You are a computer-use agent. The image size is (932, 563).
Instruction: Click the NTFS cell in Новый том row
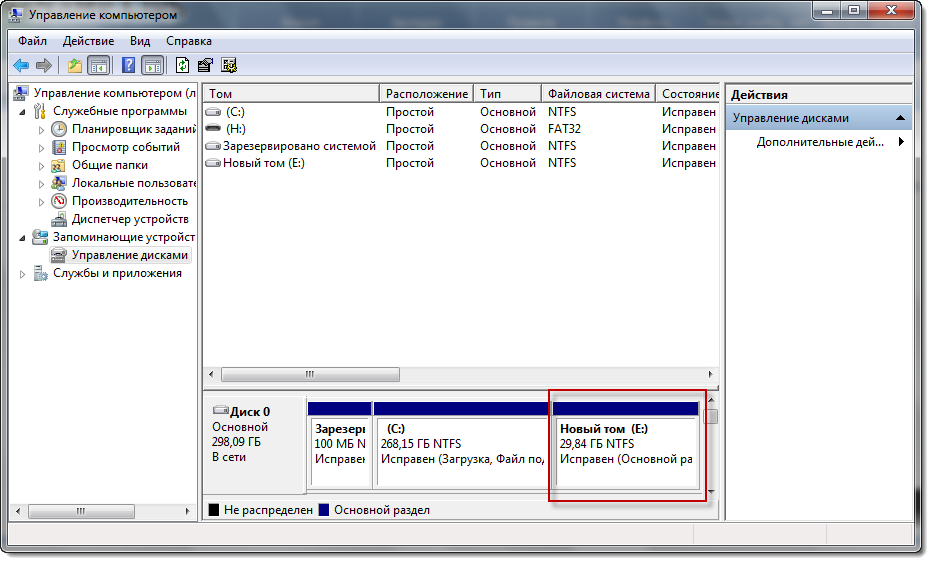pos(562,163)
